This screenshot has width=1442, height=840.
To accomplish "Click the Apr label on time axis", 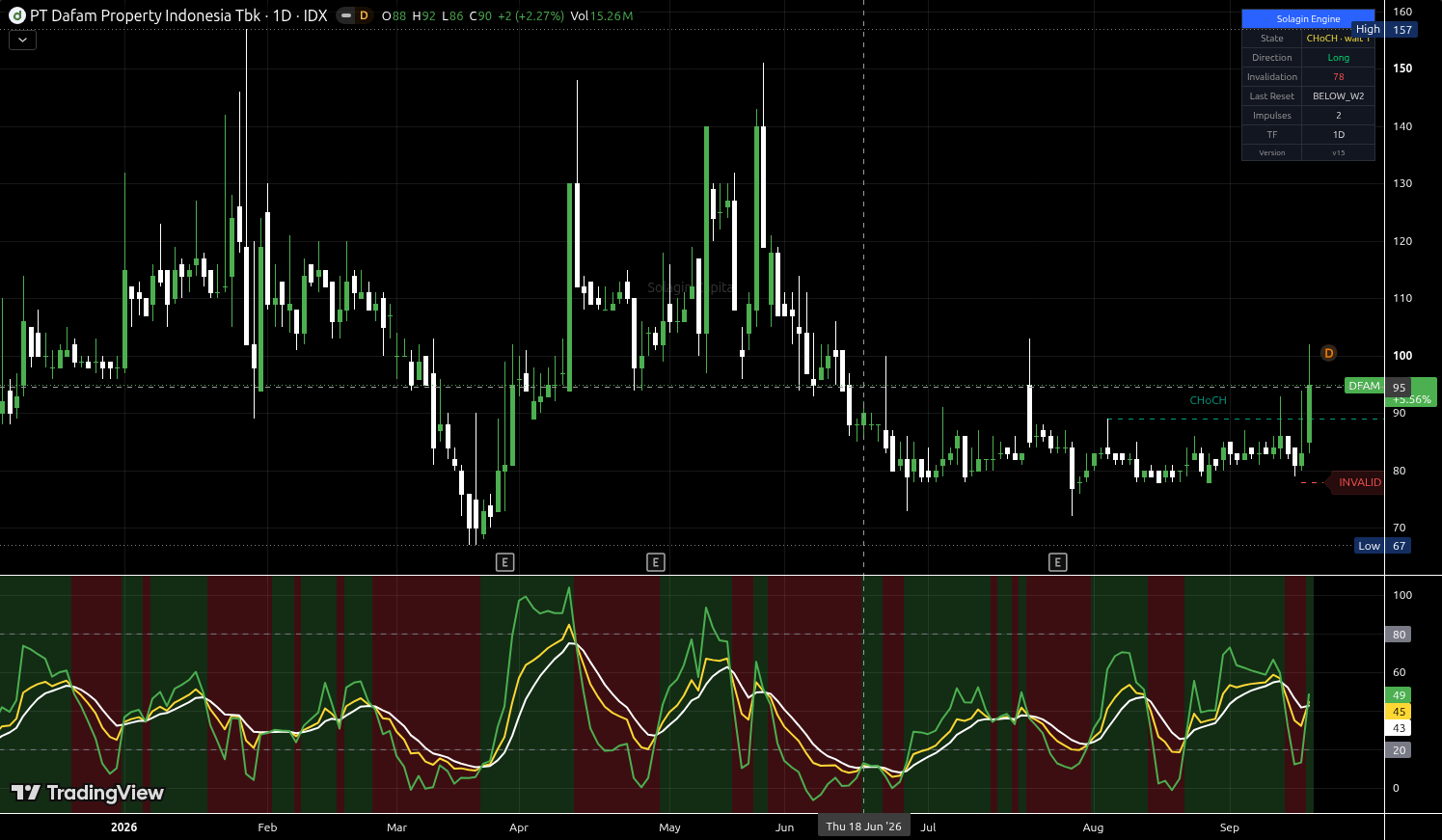I will click(x=519, y=827).
